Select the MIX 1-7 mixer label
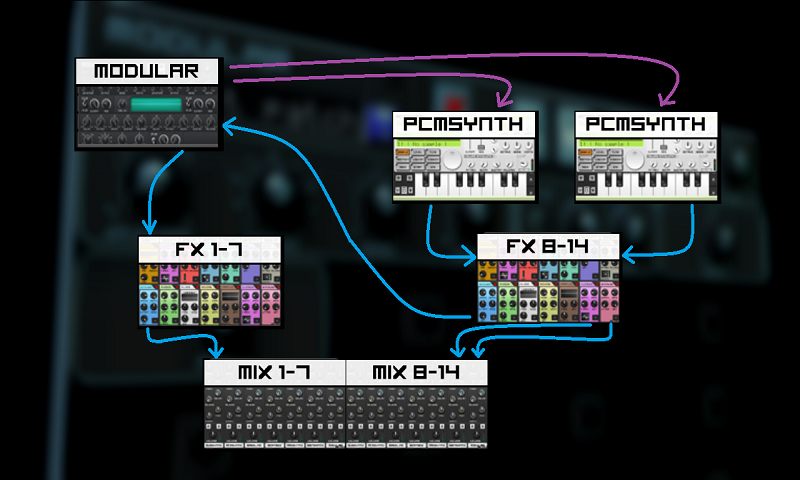This screenshot has width=800, height=480. coord(274,373)
